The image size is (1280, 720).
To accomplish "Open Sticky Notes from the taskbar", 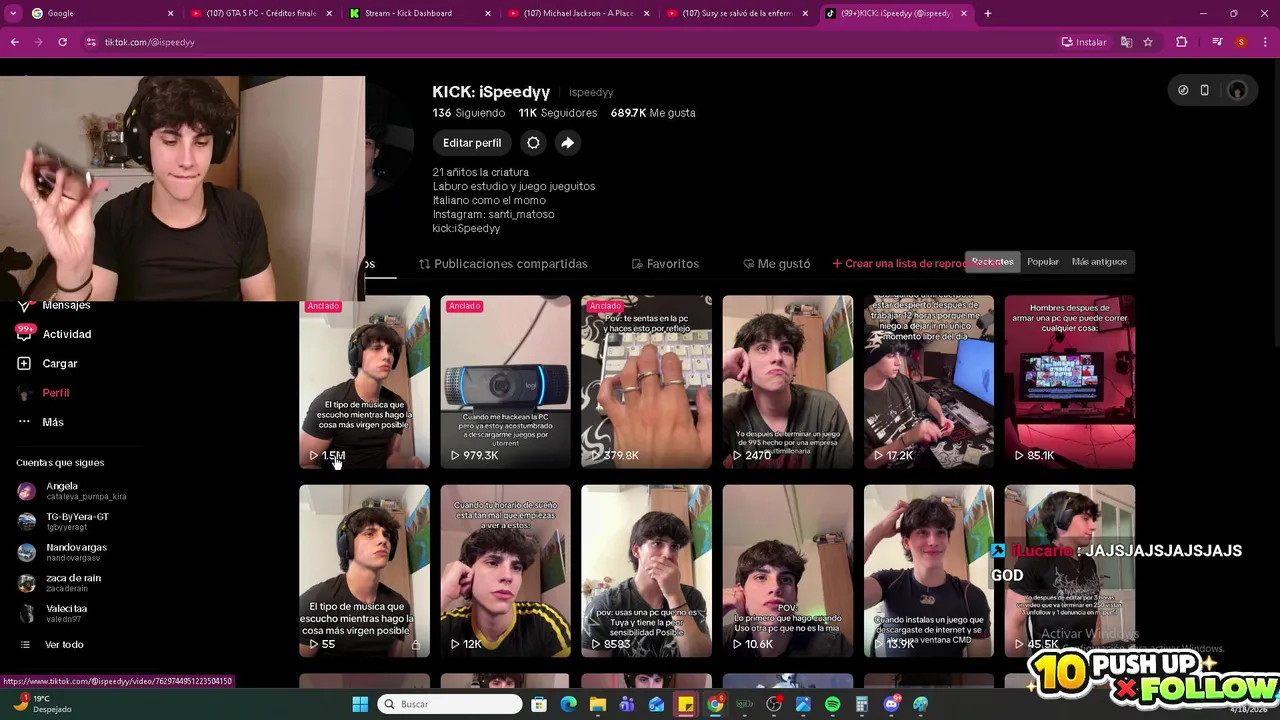I will tap(686, 704).
